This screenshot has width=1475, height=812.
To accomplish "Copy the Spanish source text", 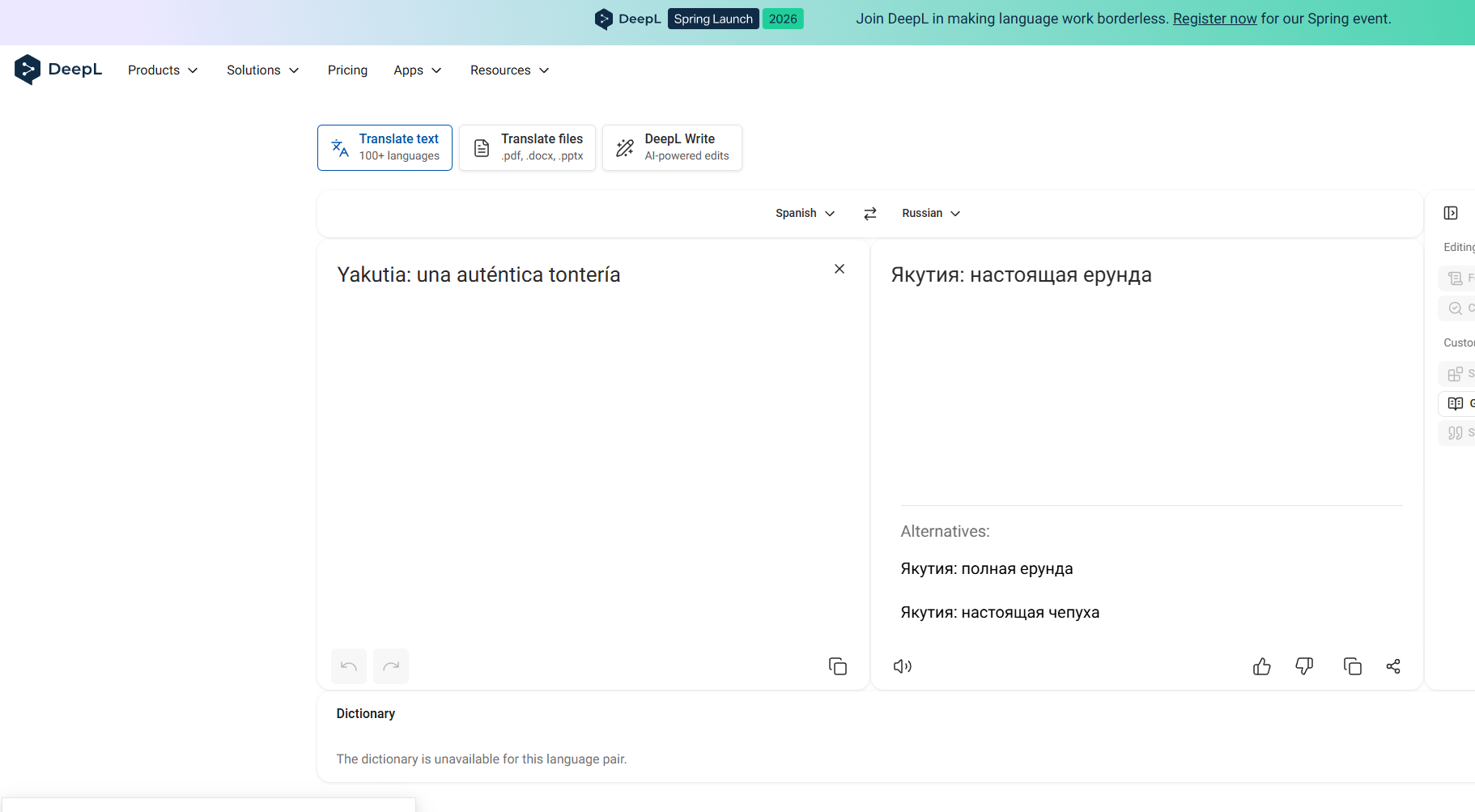I will (838, 666).
